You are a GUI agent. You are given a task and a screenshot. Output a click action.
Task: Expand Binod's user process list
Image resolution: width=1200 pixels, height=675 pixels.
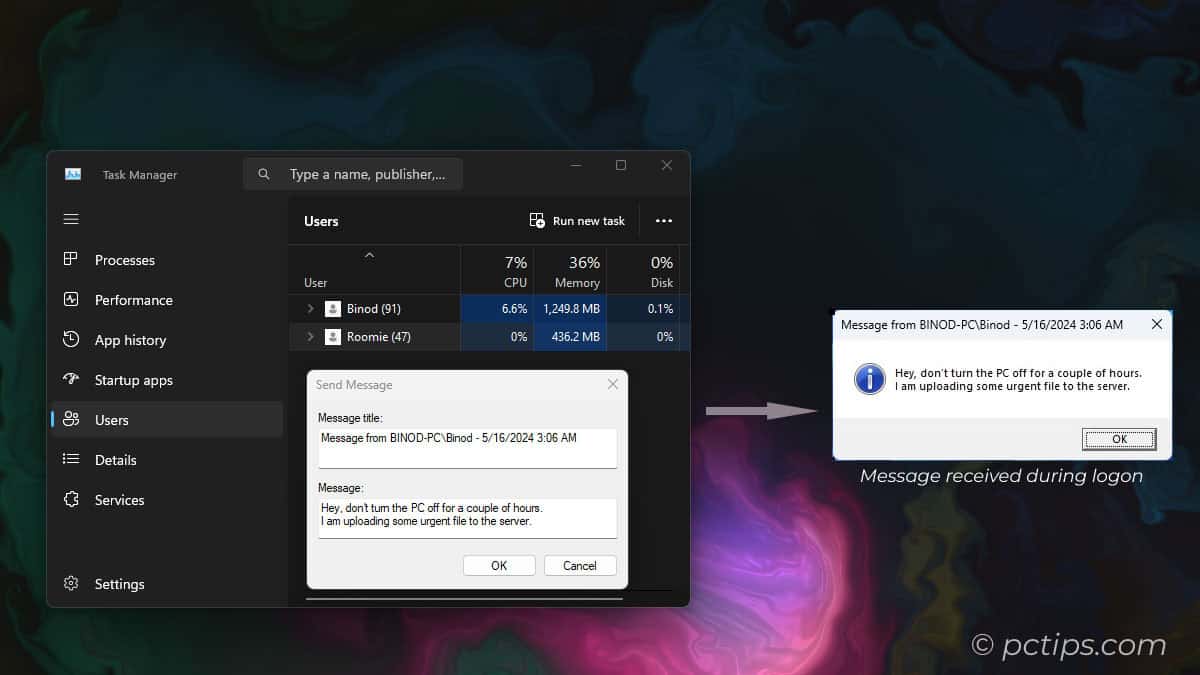(x=309, y=308)
